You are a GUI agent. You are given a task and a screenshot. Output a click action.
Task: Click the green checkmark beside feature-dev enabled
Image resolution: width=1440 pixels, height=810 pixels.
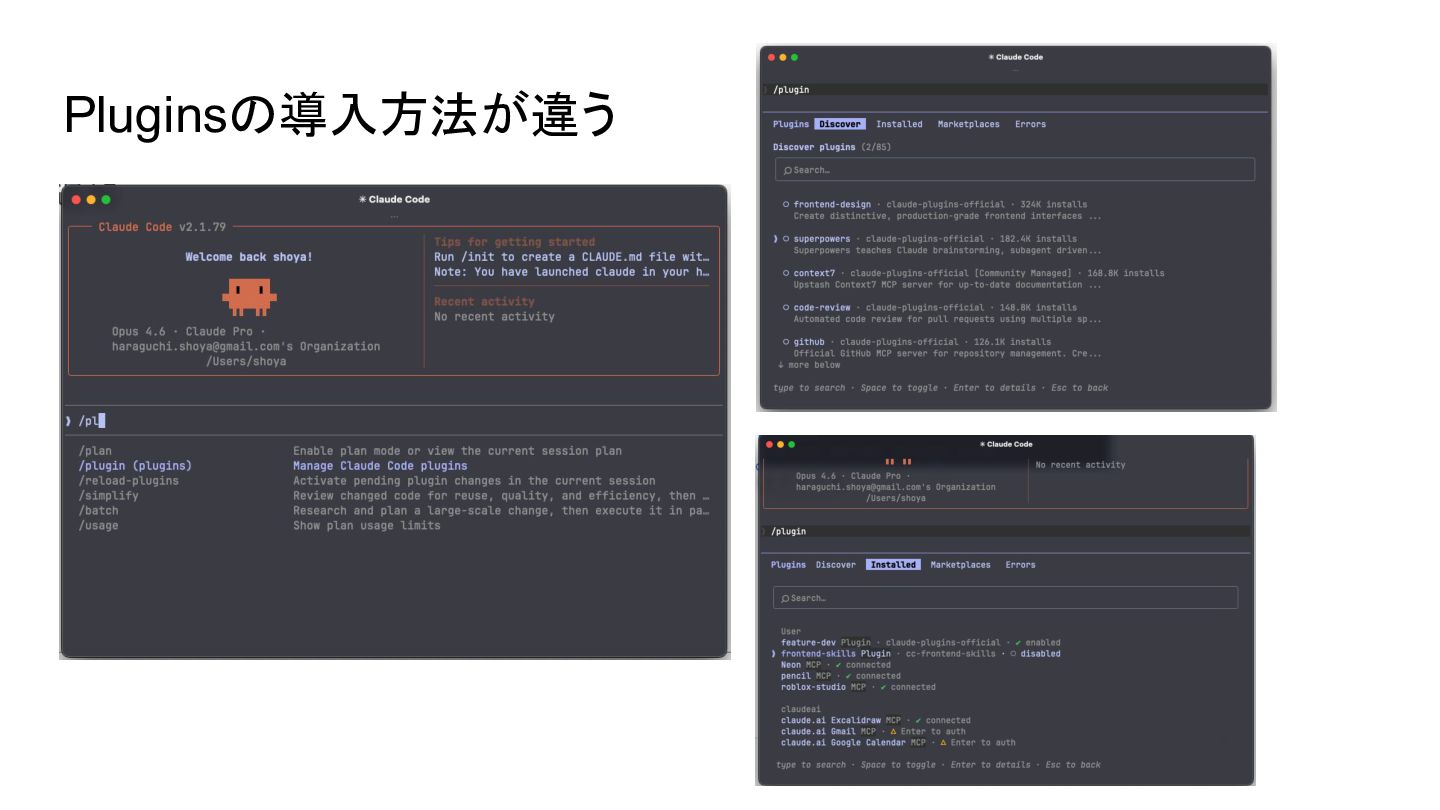click(x=1018, y=643)
